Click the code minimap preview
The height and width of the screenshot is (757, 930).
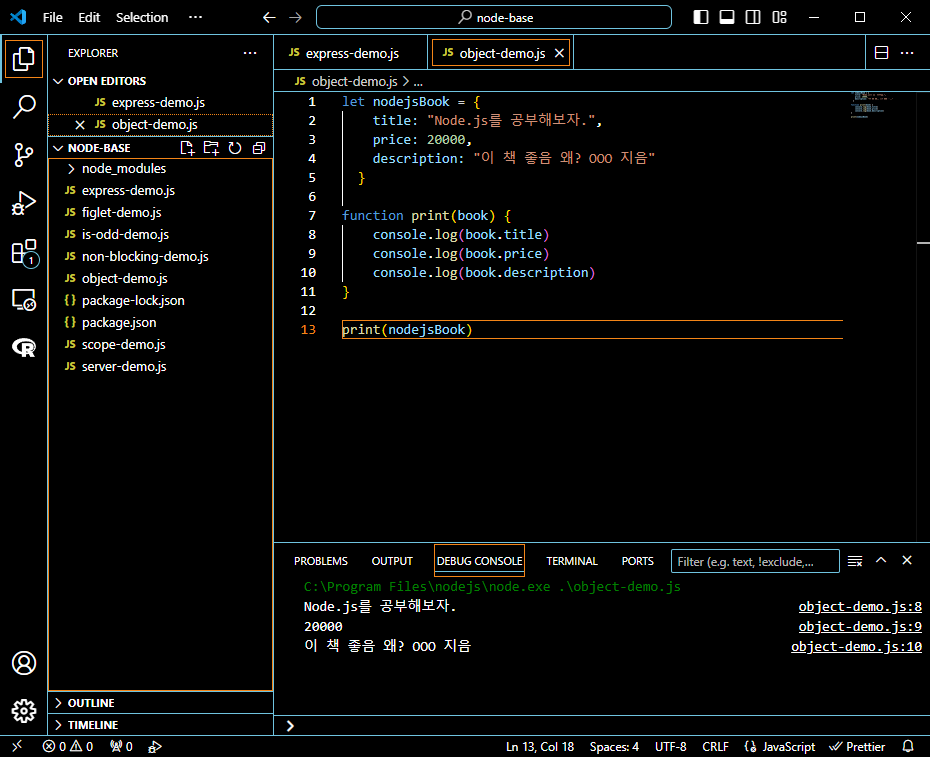tap(871, 105)
